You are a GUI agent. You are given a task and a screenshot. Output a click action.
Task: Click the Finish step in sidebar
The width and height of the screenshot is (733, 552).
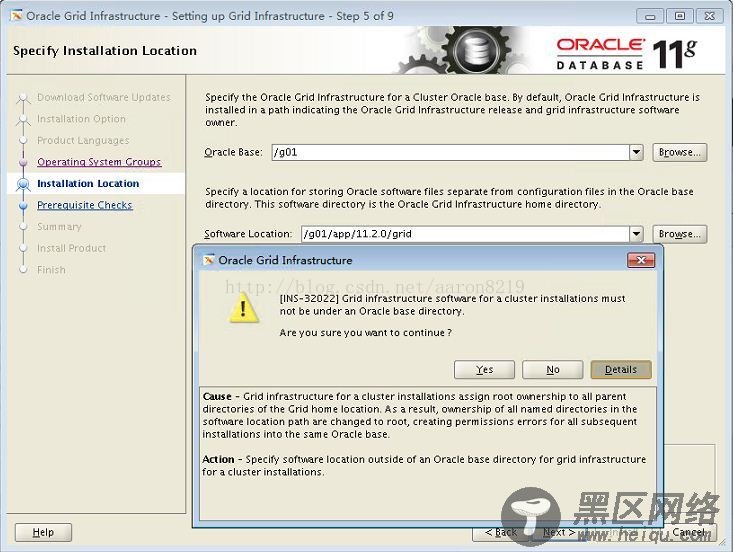[x=51, y=270]
